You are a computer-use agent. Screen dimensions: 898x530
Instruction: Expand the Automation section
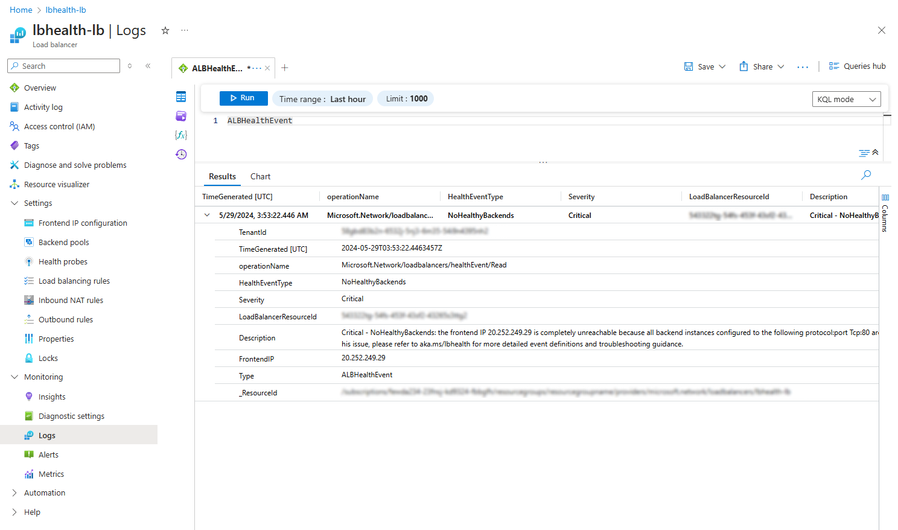[14, 493]
